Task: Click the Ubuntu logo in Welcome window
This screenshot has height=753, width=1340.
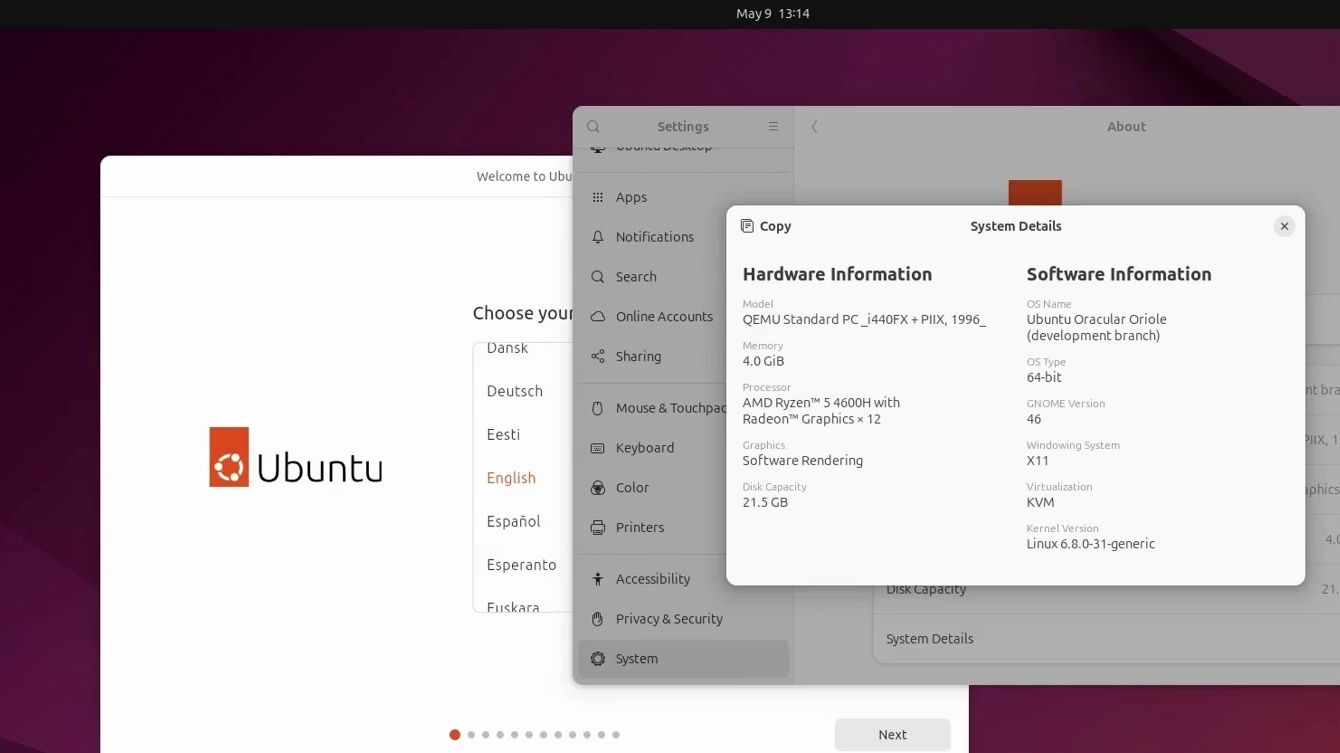Action: coord(295,457)
